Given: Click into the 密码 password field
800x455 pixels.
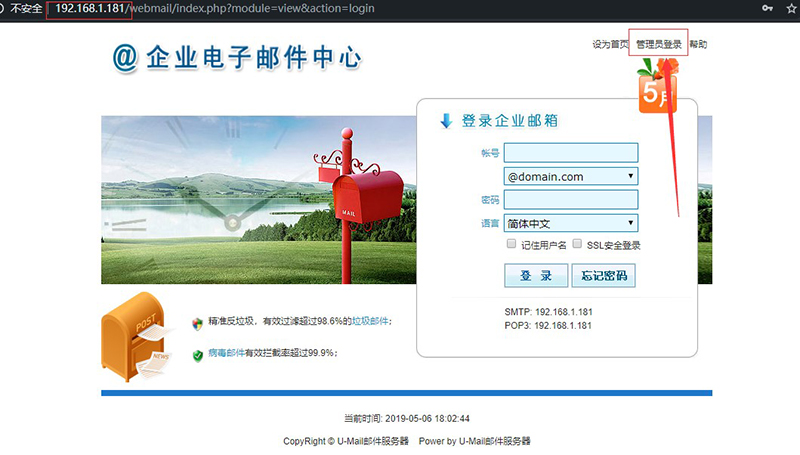Looking at the screenshot, I should tap(571, 200).
